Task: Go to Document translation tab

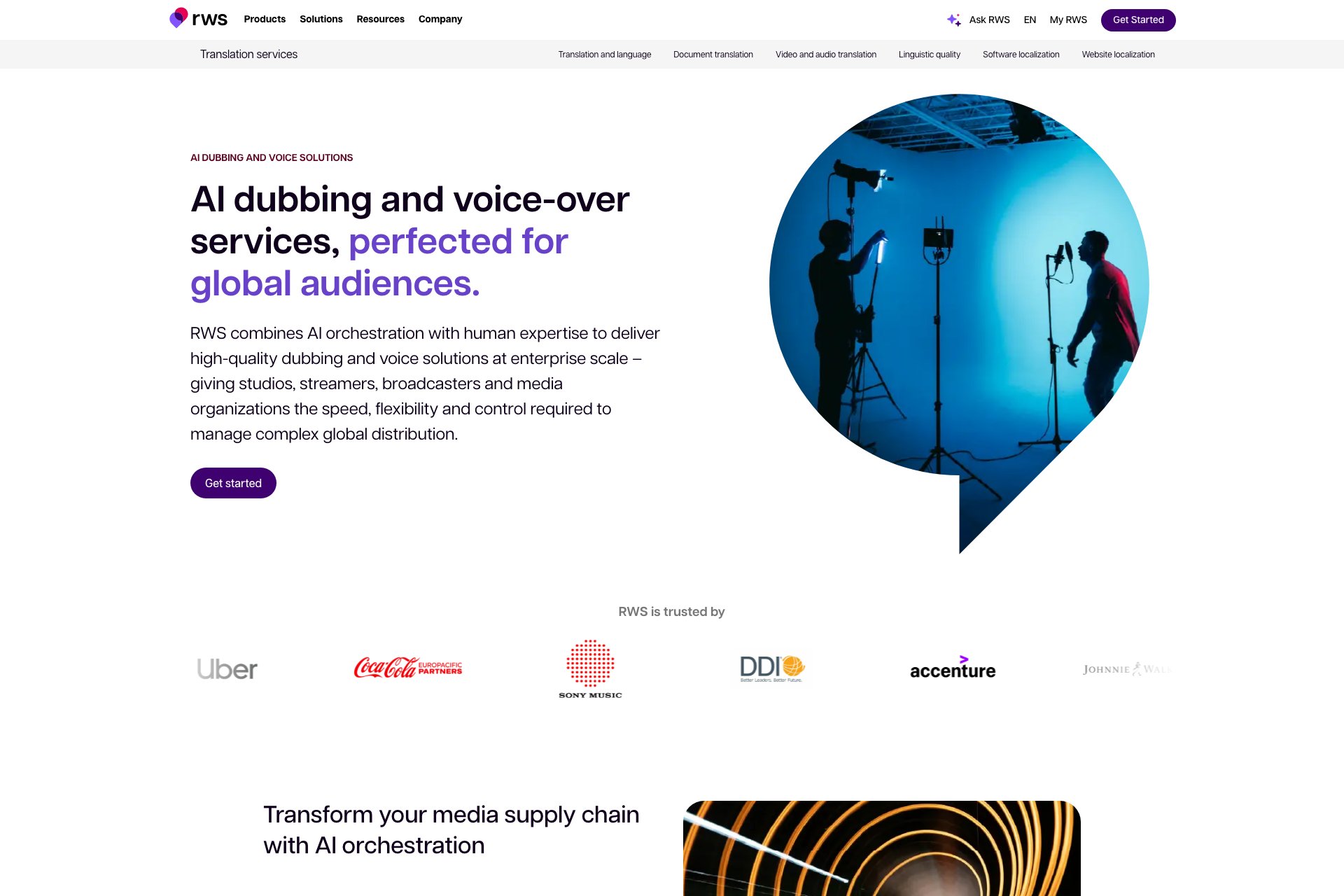Action: [x=713, y=55]
